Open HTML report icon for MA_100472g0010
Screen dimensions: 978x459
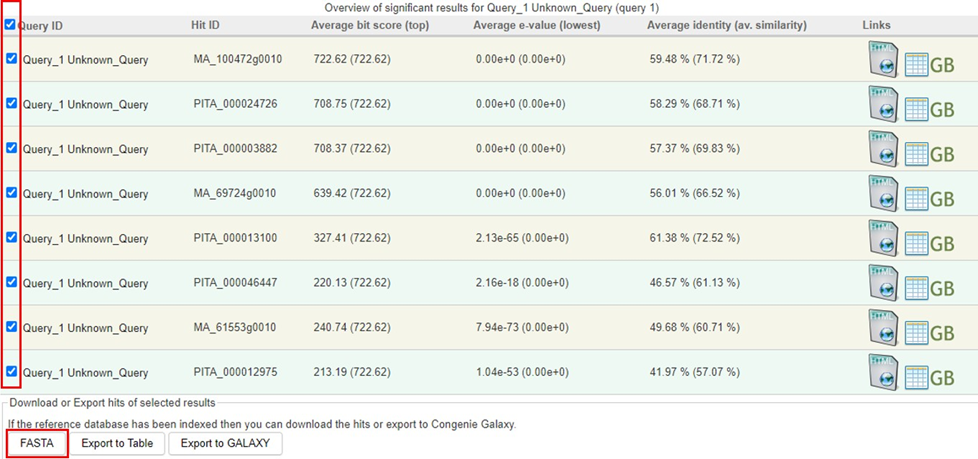coord(883,60)
